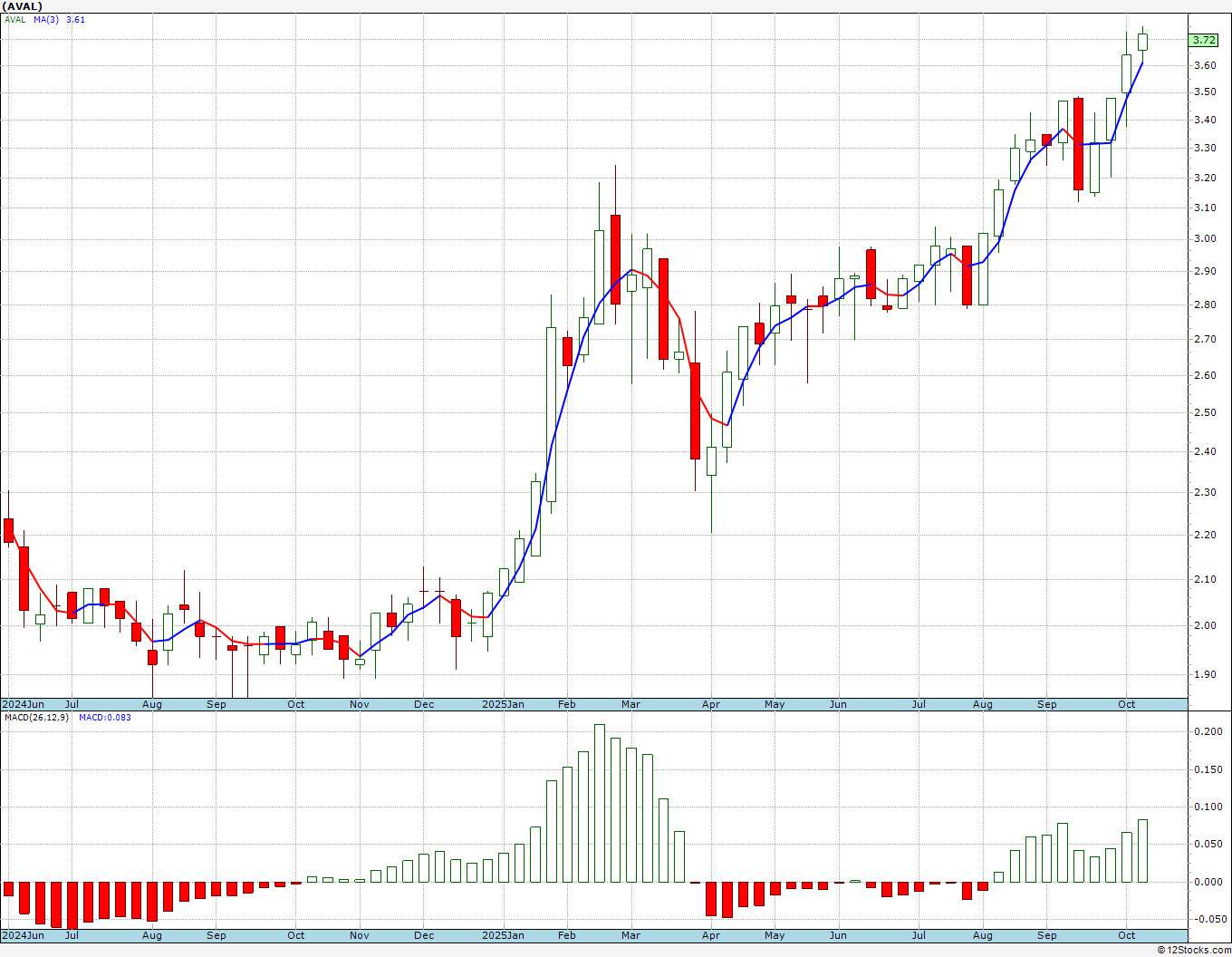The width and height of the screenshot is (1232, 957).
Task: Click the large red candle in late March
Action: tap(695, 411)
